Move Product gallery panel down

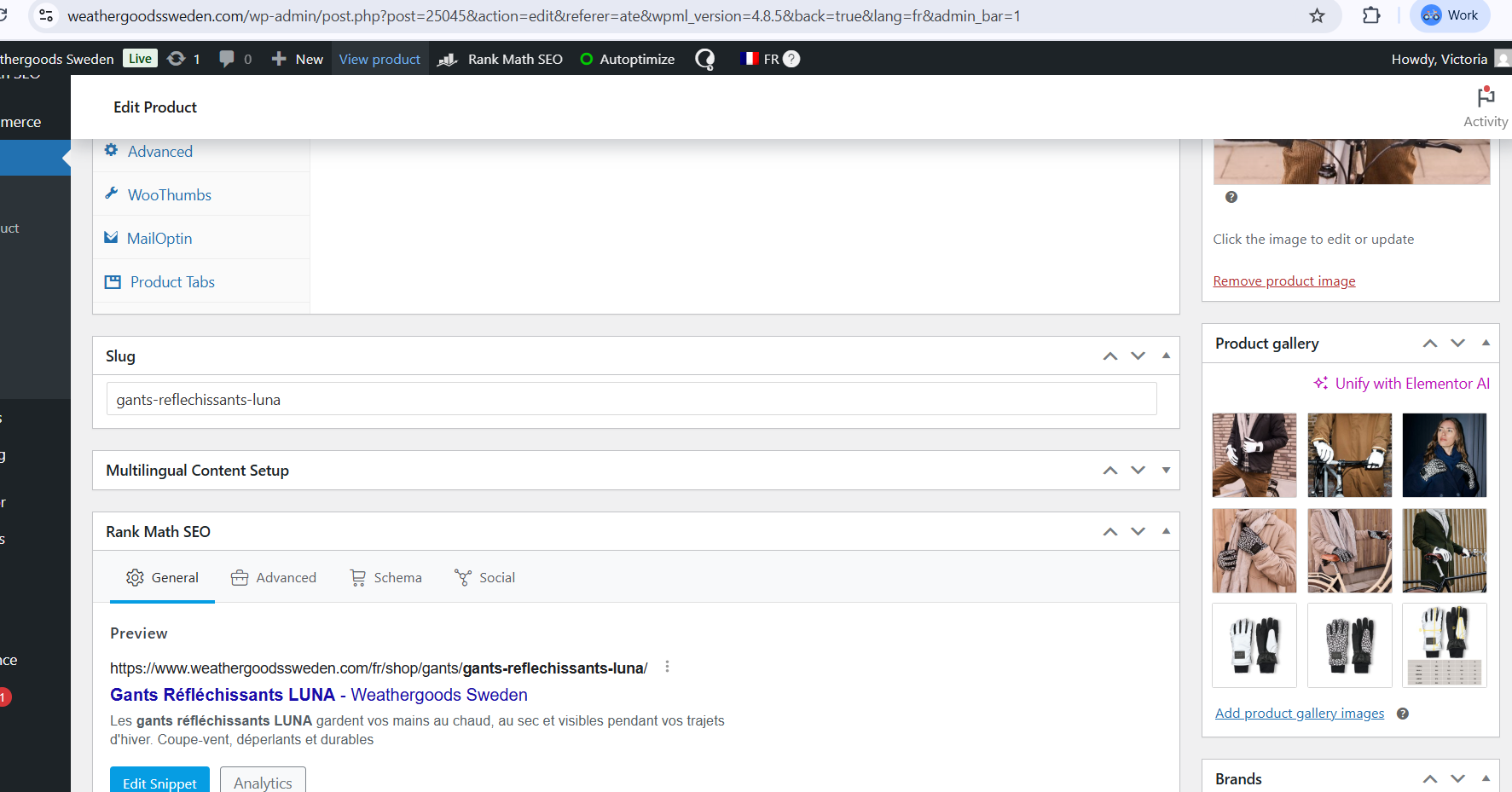[1457, 344]
